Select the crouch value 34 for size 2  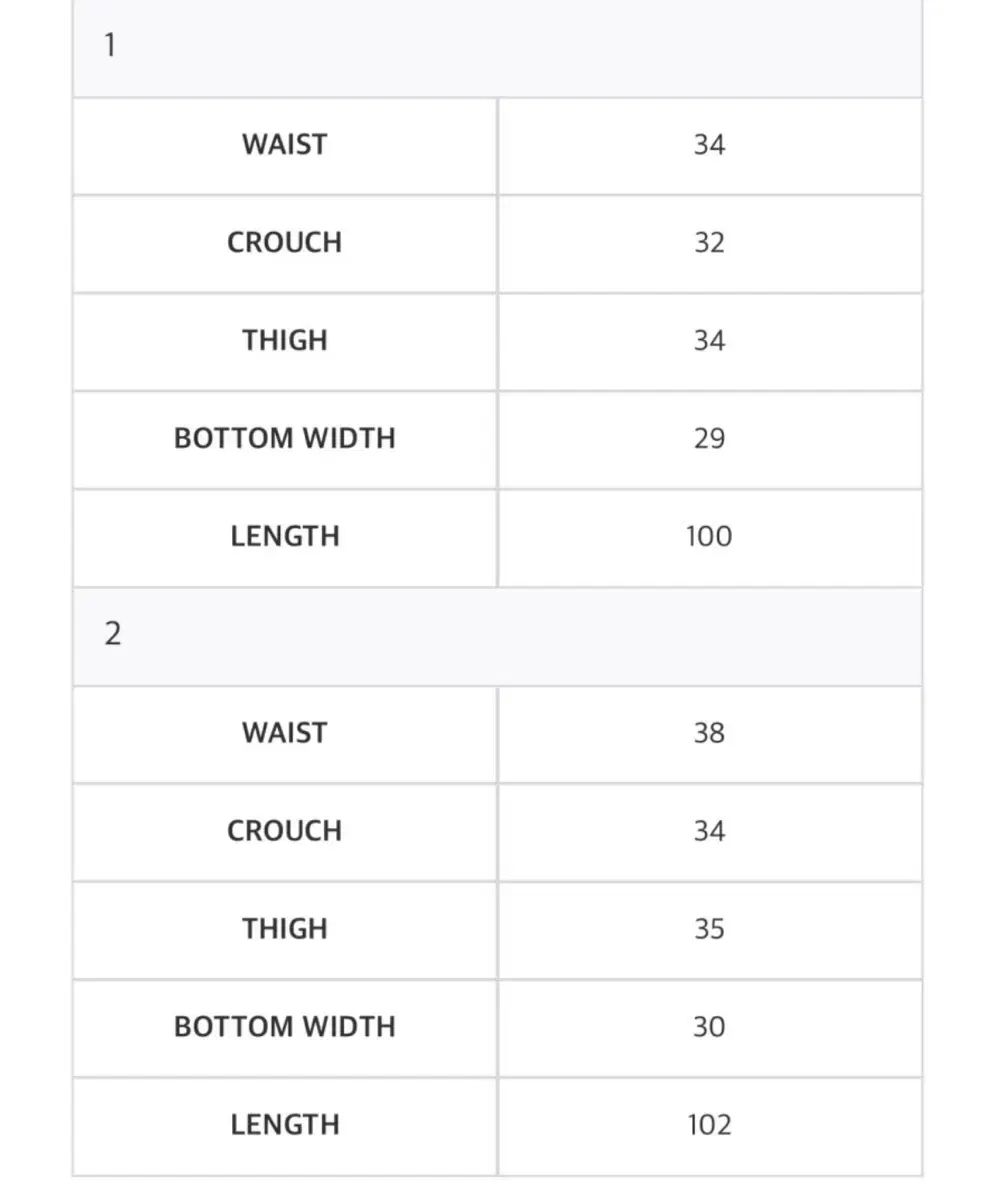709,830
